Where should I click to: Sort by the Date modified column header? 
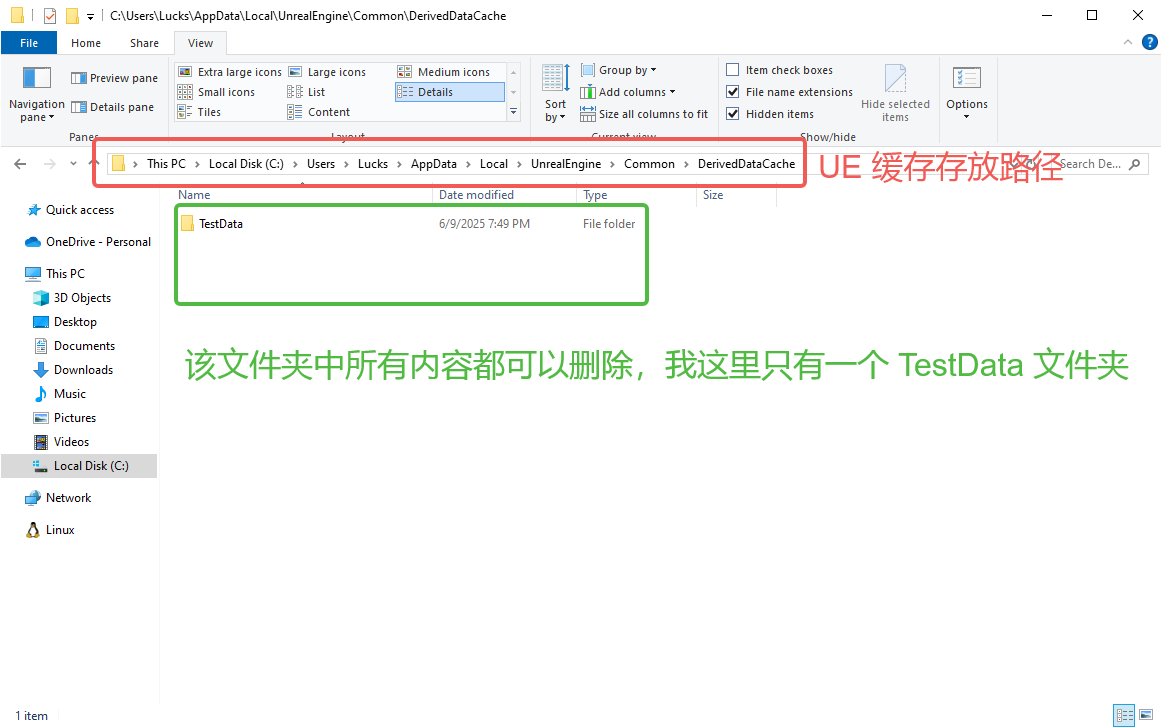(505, 195)
